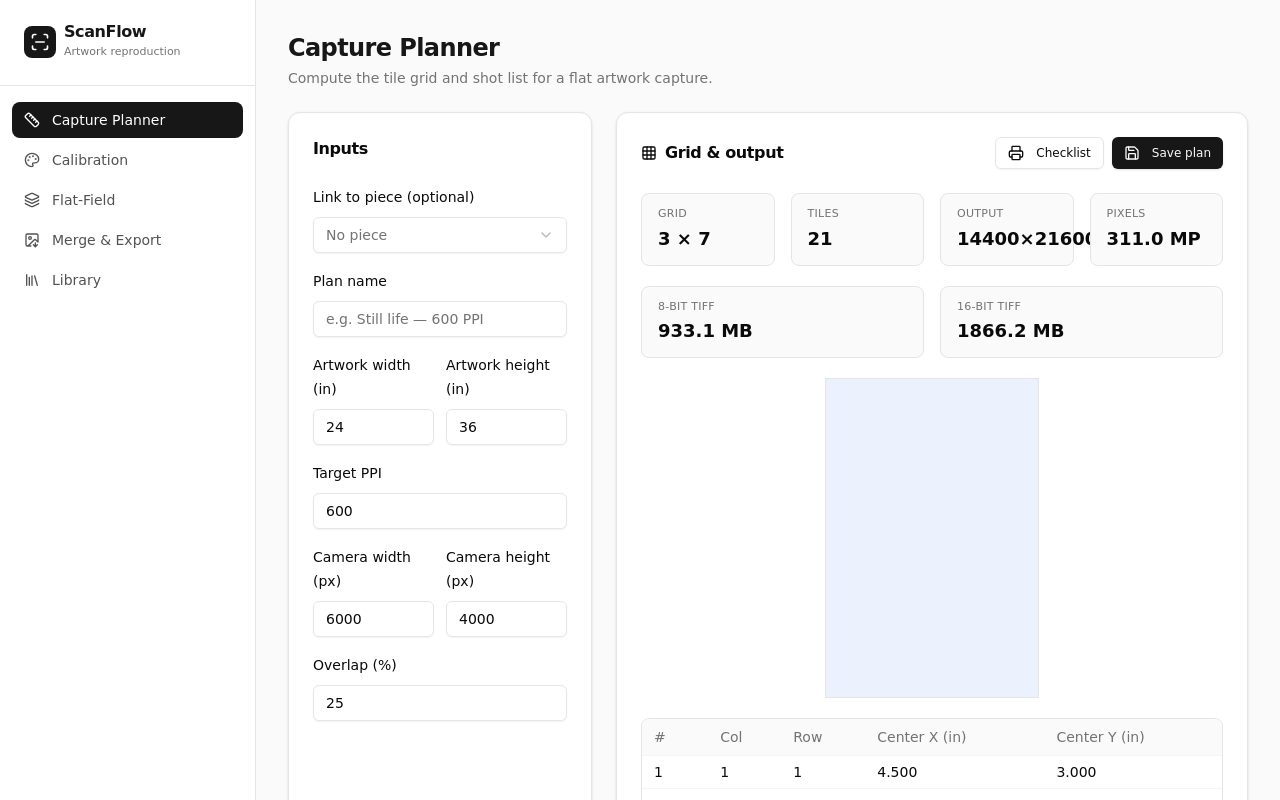1280x800 pixels.
Task: Open the Link to piece dropdown
Action: [440, 235]
